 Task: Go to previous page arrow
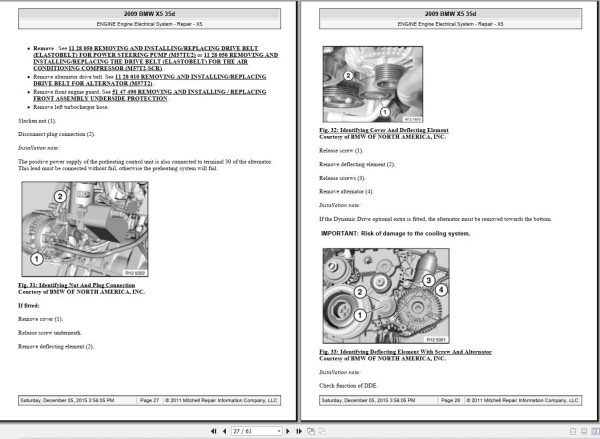click(x=225, y=431)
